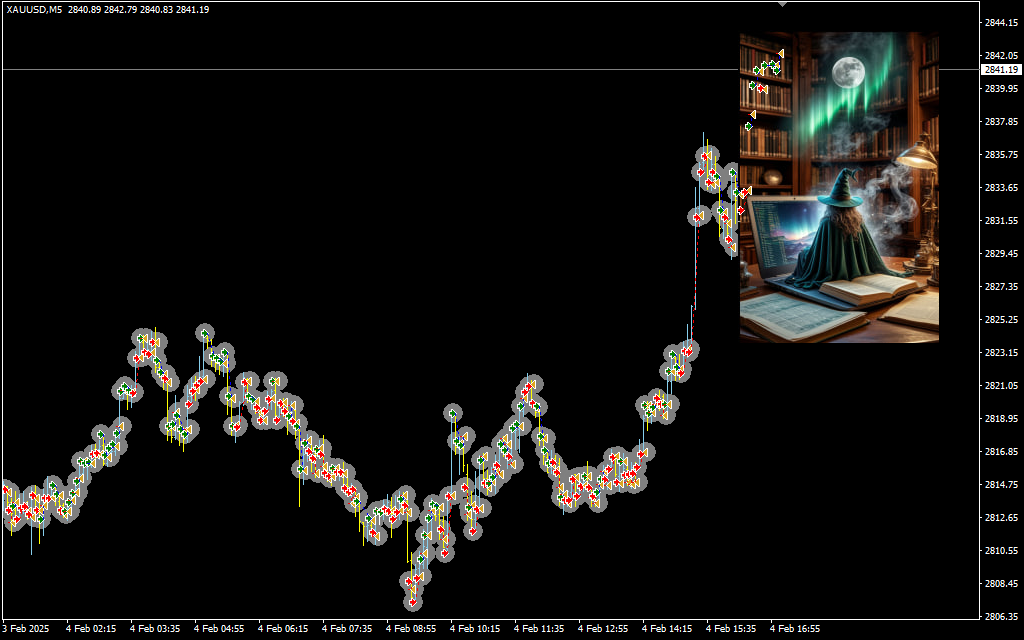Click the chart shift triangle marker at top
1024x640 pixels.
click(x=782, y=5)
